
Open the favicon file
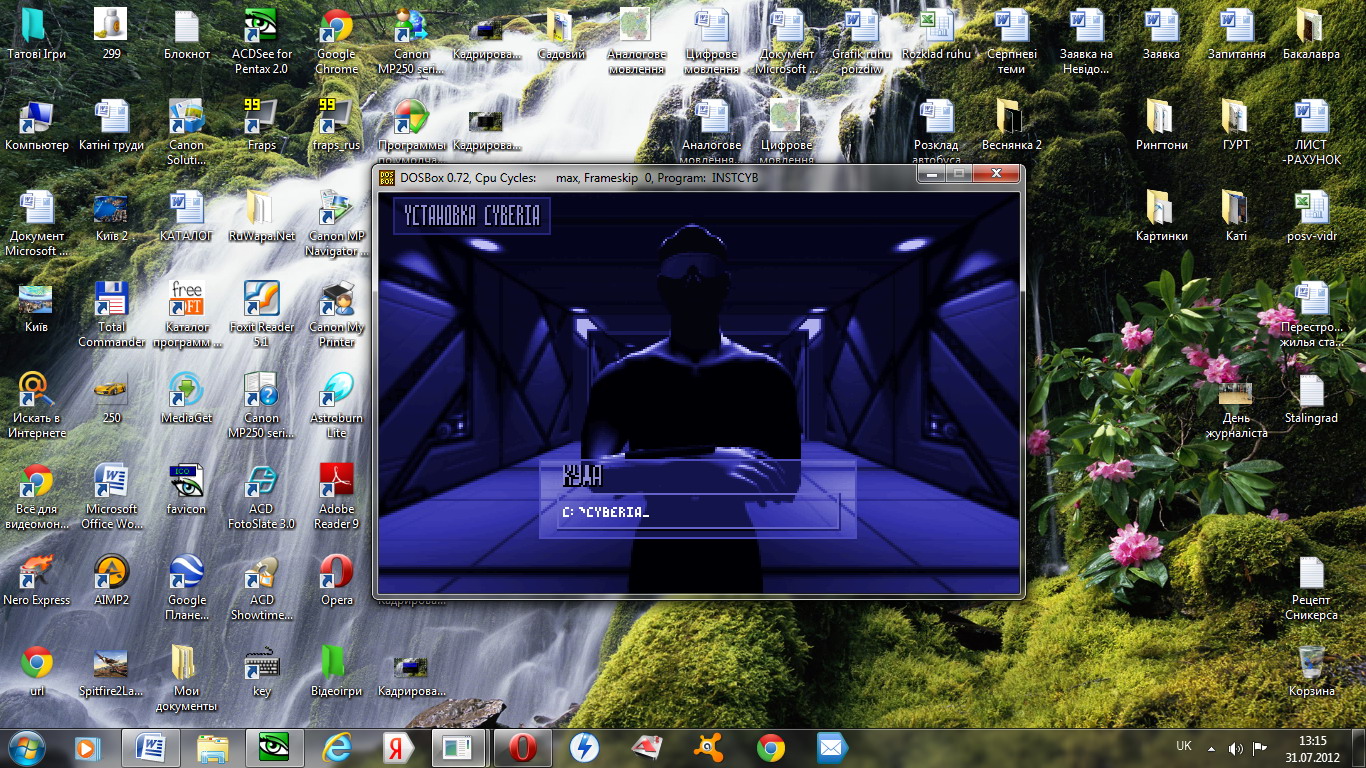[x=187, y=488]
